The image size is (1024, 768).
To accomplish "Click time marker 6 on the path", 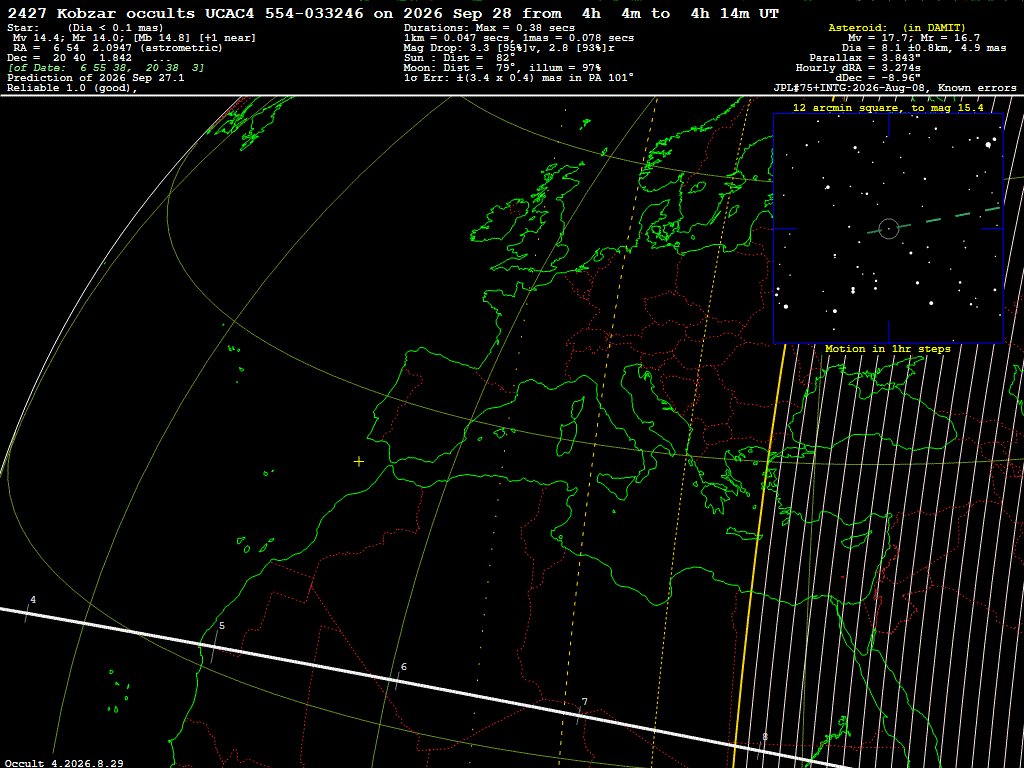I will tap(404, 667).
